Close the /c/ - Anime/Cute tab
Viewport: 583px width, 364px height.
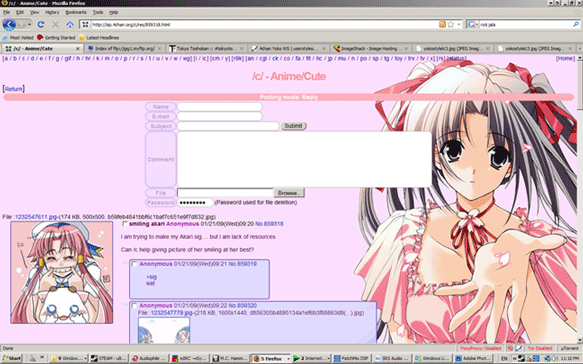point(78,49)
